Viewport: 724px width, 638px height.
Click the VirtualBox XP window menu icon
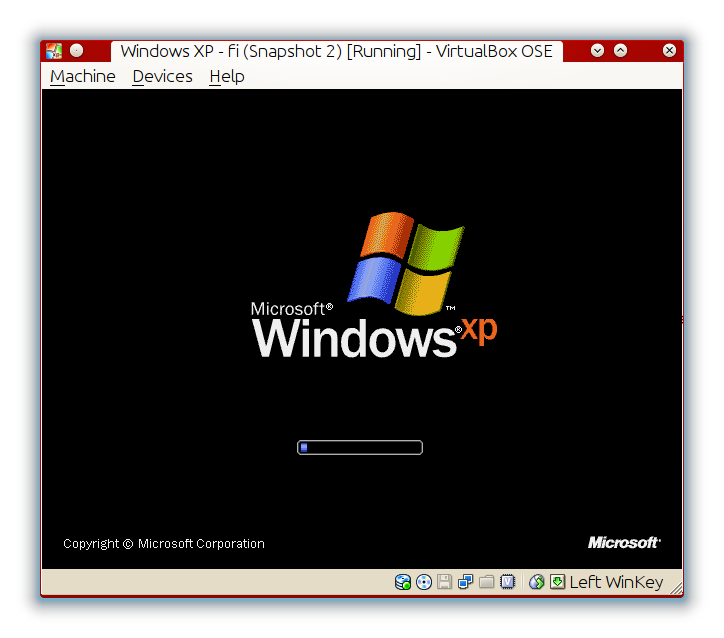(x=54, y=51)
